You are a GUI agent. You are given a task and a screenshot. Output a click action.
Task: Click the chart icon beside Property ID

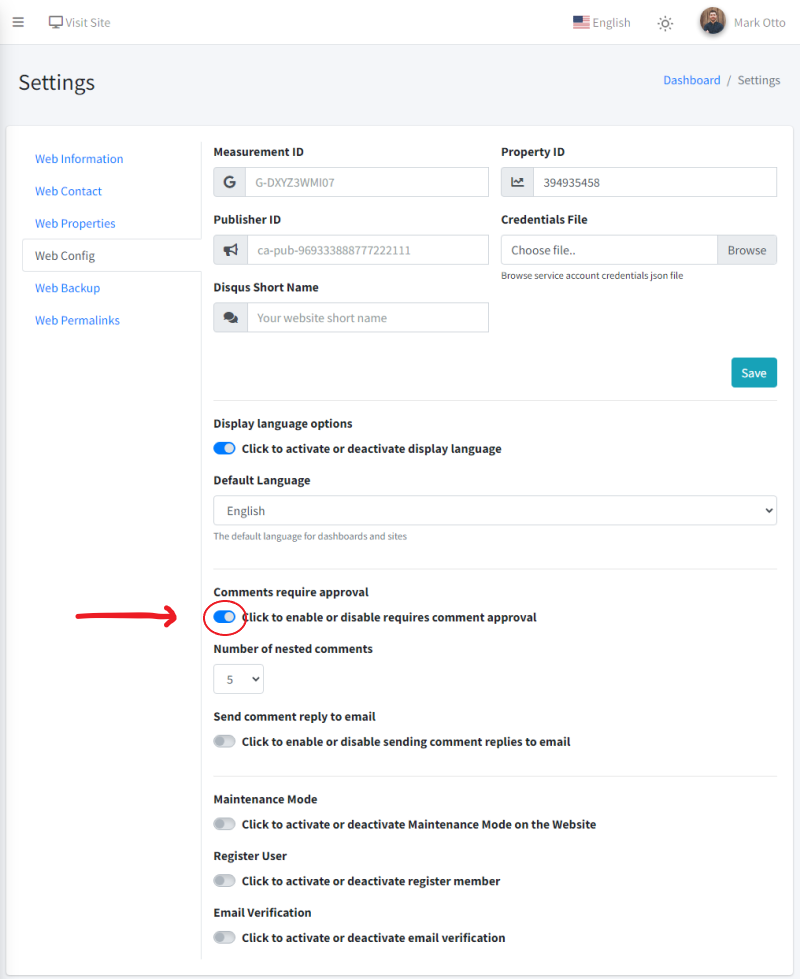[x=517, y=182]
